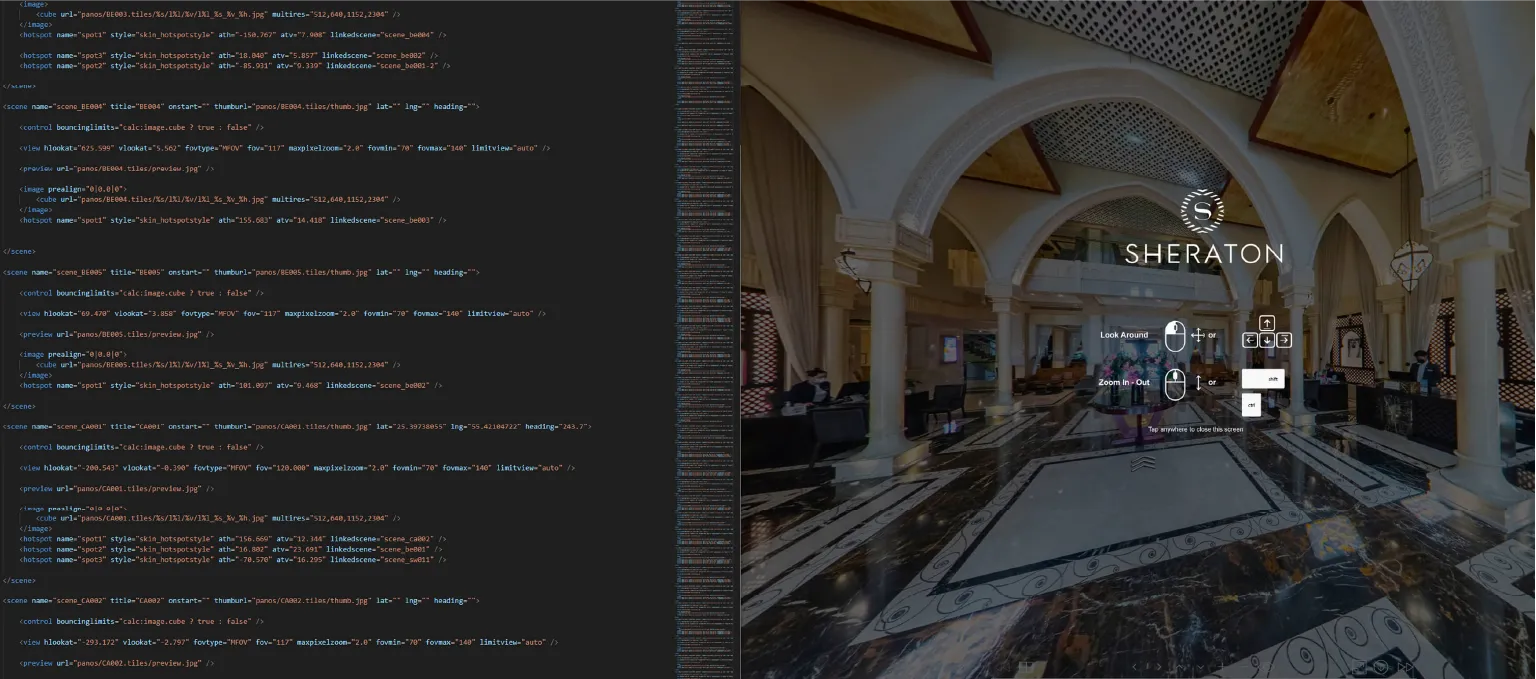Click the up arrow key icon
This screenshot has height=679, width=1536.
tap(1267, 323)
